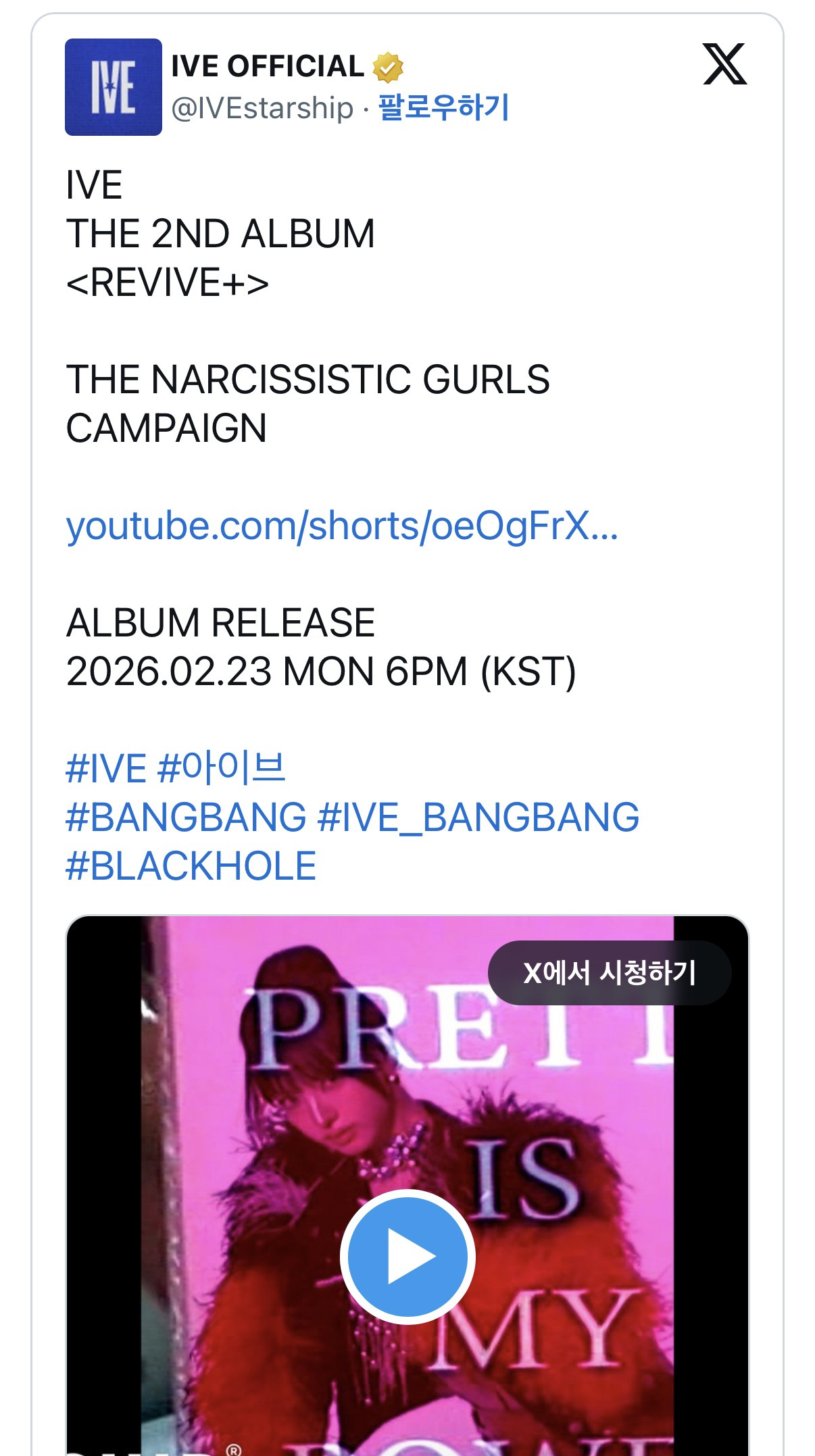Image resolution: width=815 pixels, height=1456 pixels.
Task: Open the X logo icon
Action: coord(724,64)
